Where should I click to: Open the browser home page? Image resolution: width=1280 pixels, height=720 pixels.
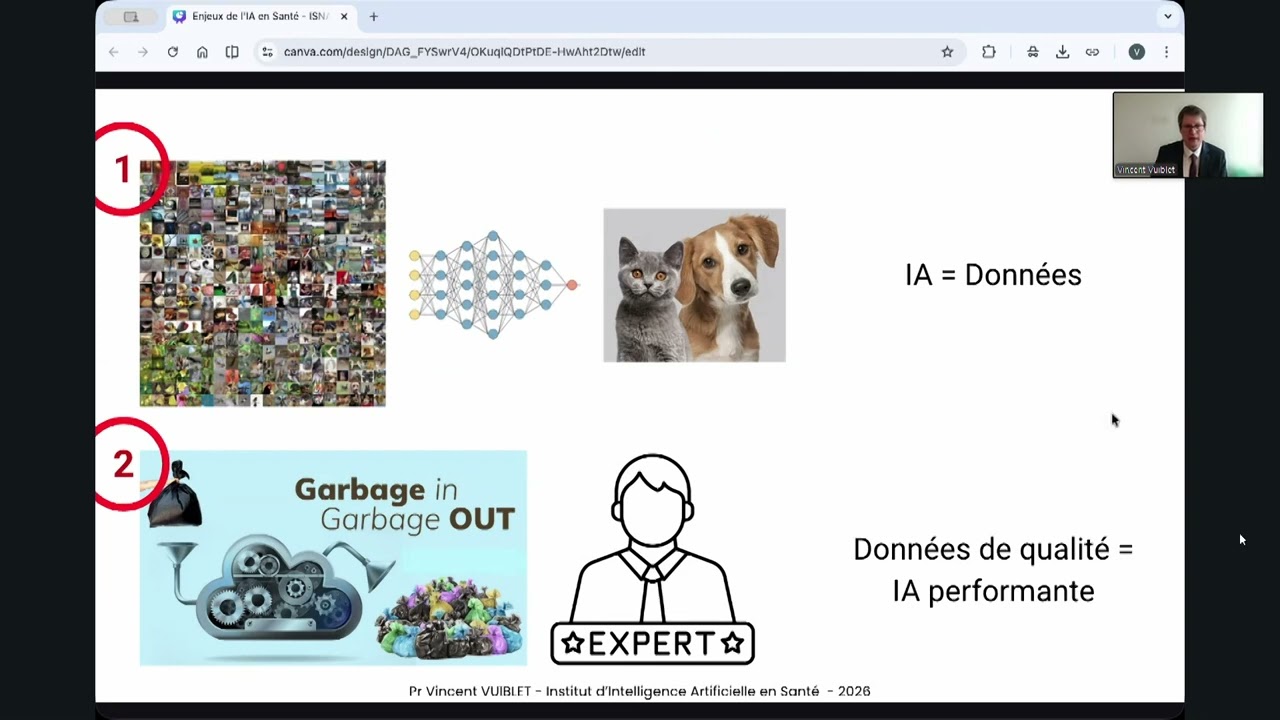coord(202,52)
